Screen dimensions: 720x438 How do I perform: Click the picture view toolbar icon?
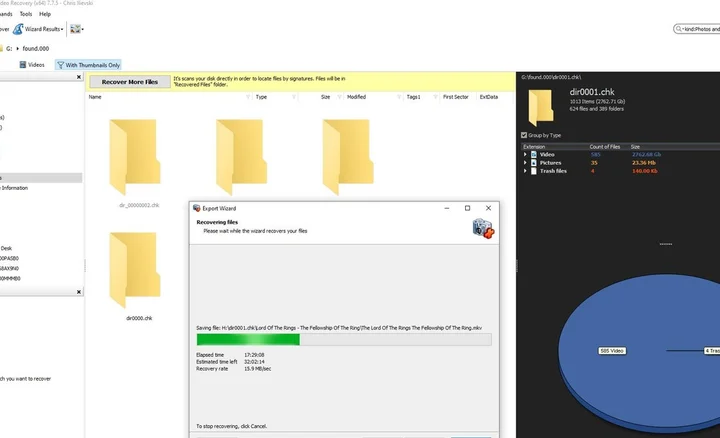tap(77, 30)
